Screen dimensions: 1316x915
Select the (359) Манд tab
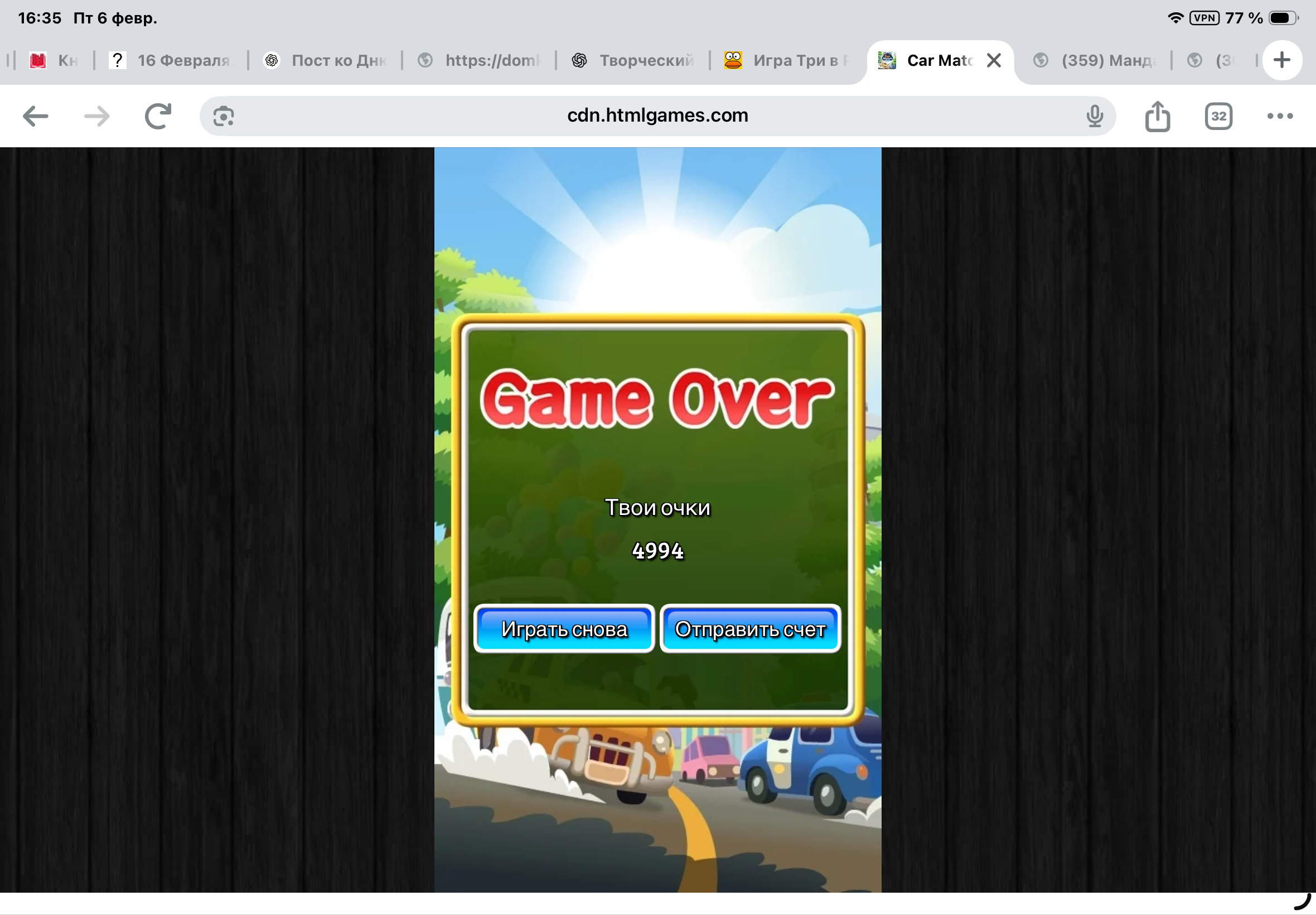tap(1094, 60)
